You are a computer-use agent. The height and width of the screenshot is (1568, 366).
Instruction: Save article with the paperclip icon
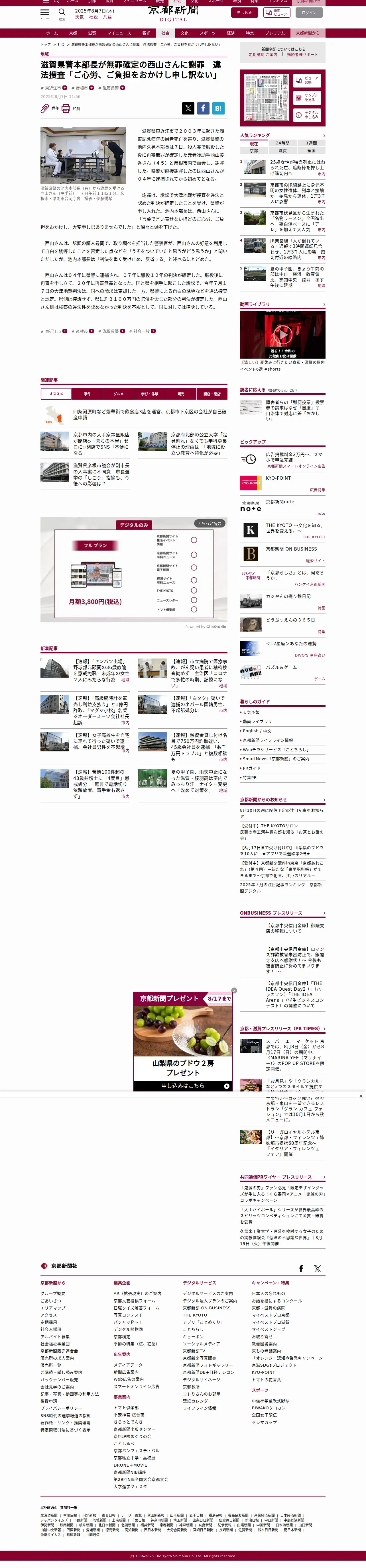(x=44, y=108)
